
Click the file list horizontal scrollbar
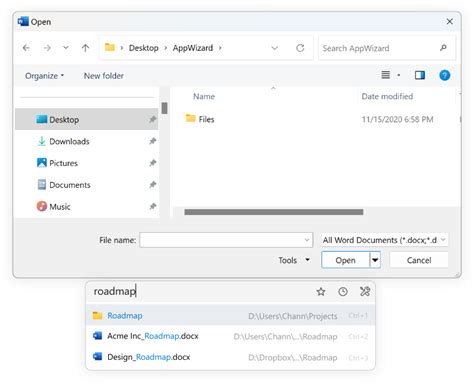274,212
